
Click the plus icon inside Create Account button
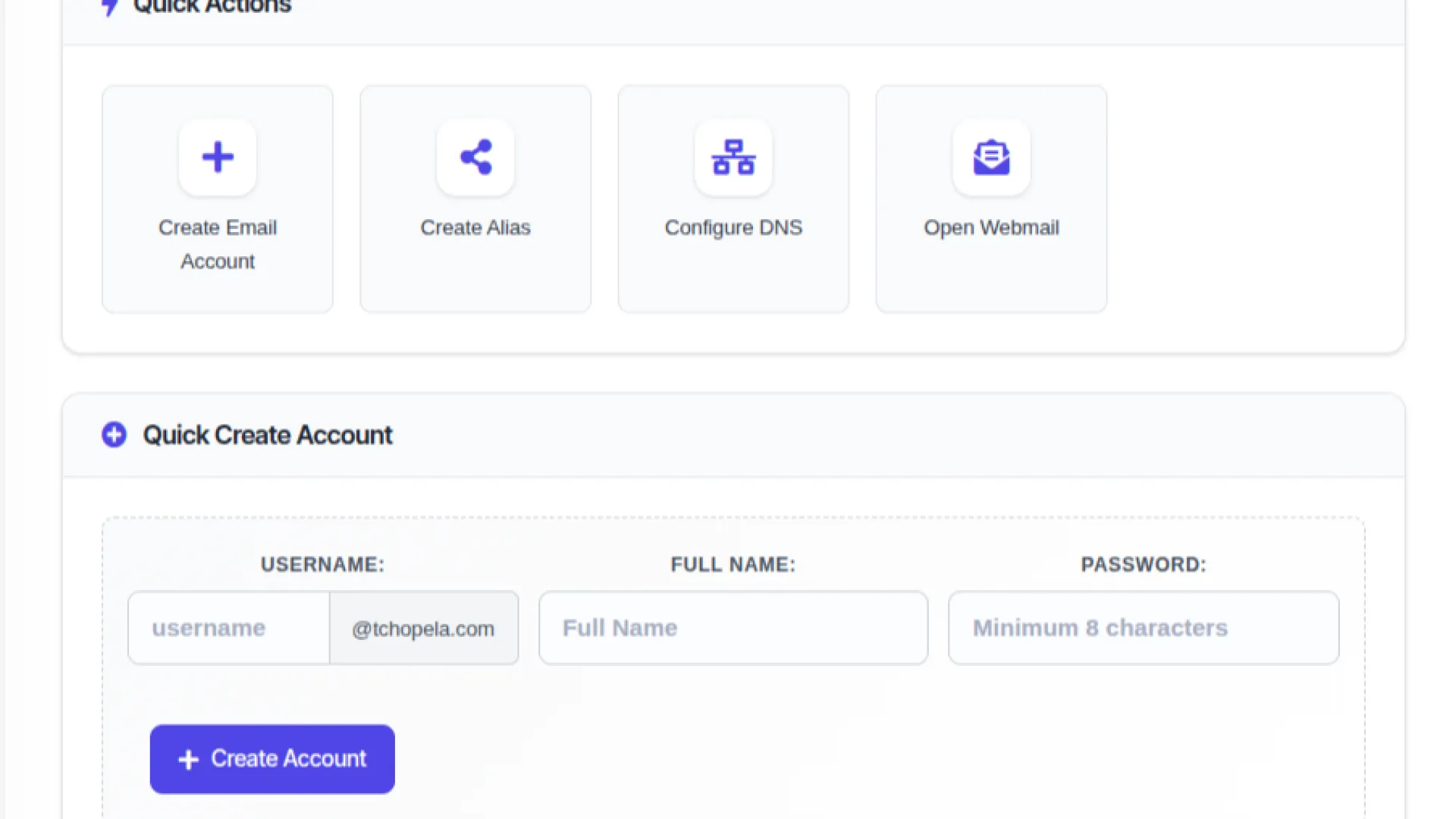point(188,759)
